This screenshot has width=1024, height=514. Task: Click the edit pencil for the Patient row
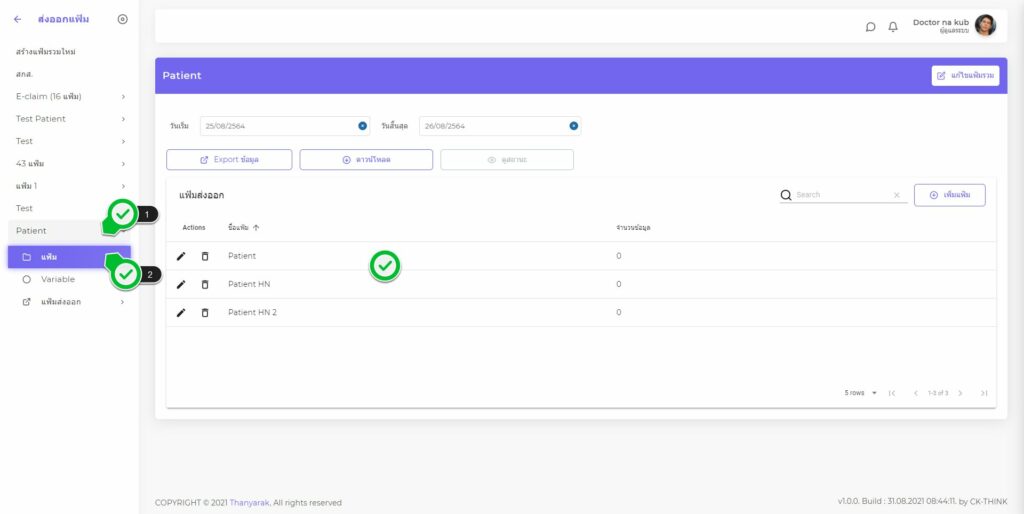(181, 256)
